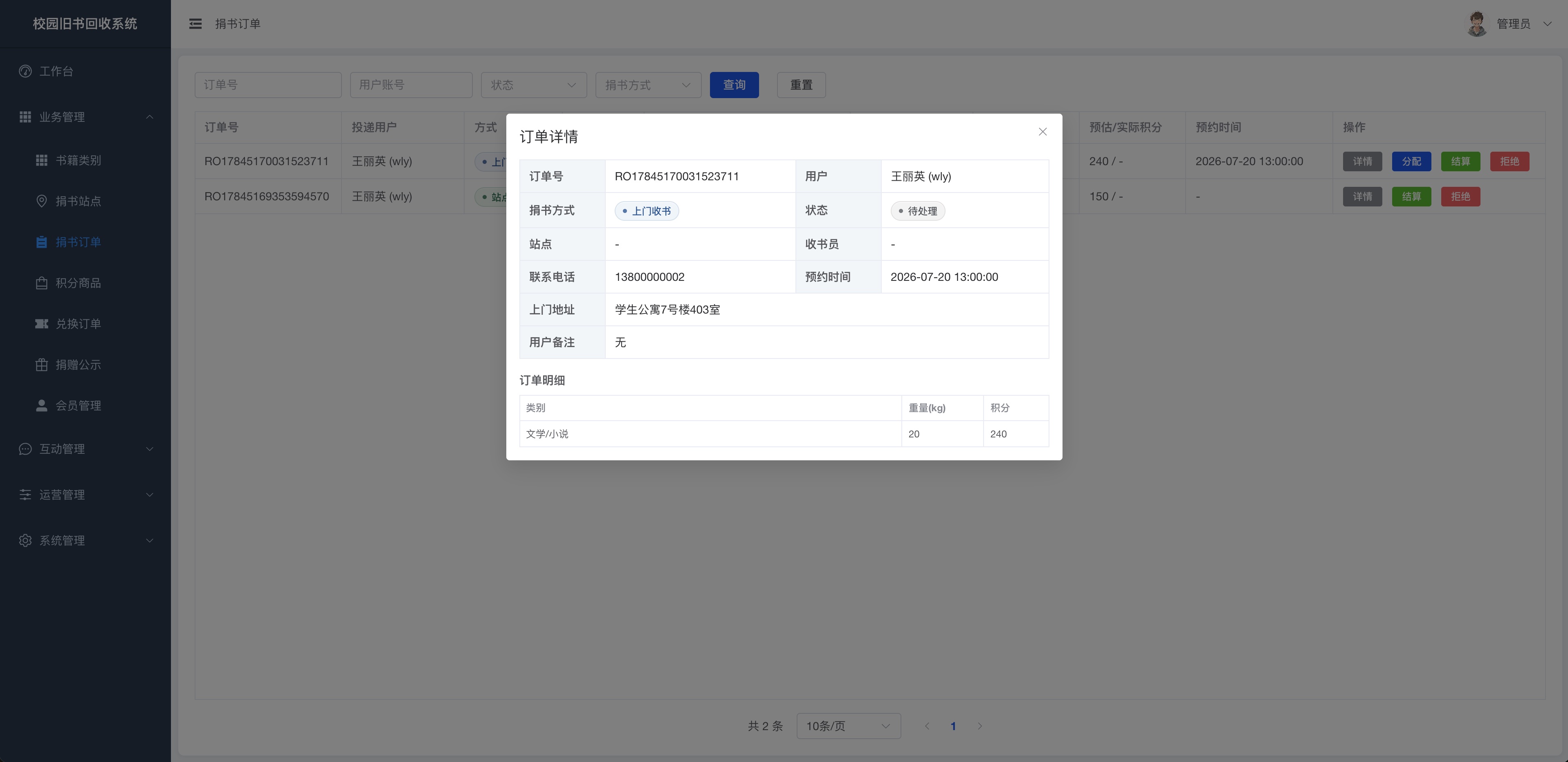The height and width of the screenshot is (762, 1568).
Task: Go to next page arrow
Action: coord(979,726)
